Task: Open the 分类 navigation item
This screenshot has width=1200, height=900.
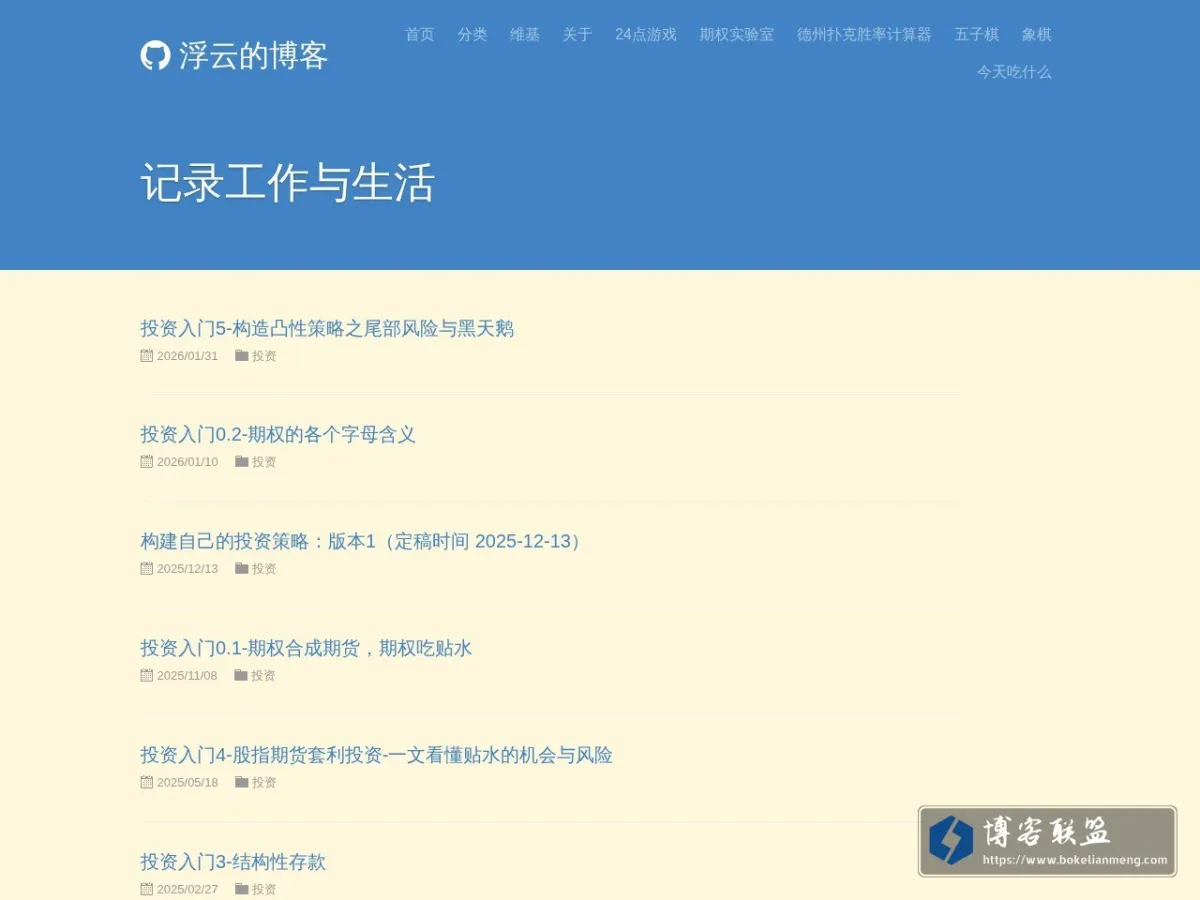Action: coord(473,34)
